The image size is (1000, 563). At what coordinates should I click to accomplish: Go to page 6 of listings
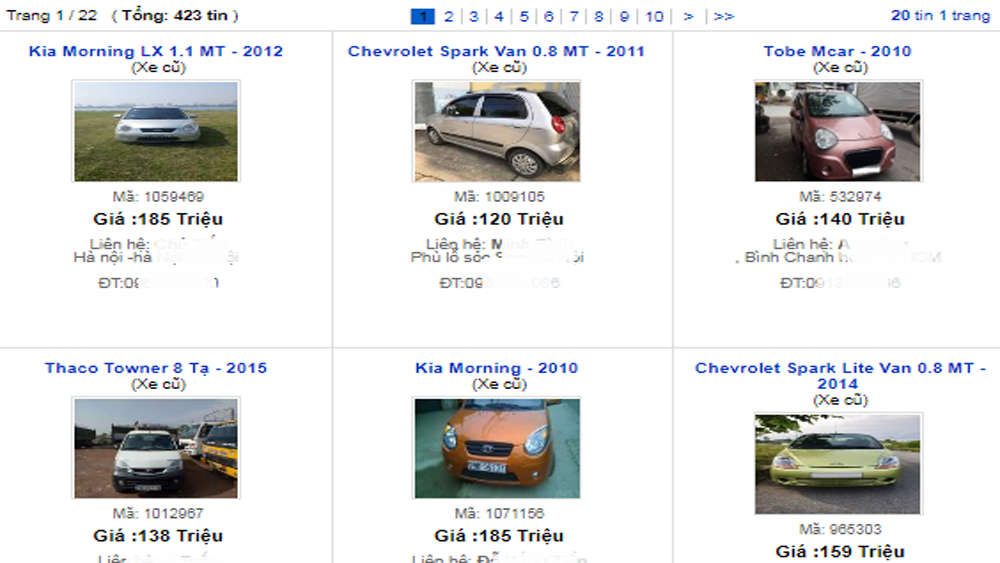pyautogui.click(x=548, y=17)
